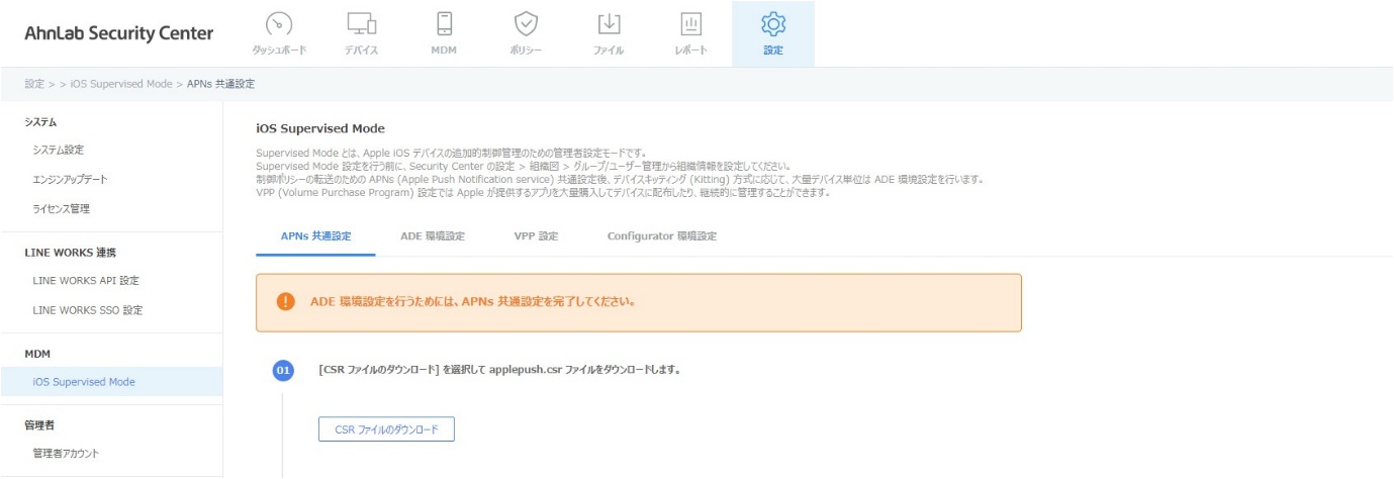Open システム設定 in the sidebar
1394x479 pixels.
point(58,150)
